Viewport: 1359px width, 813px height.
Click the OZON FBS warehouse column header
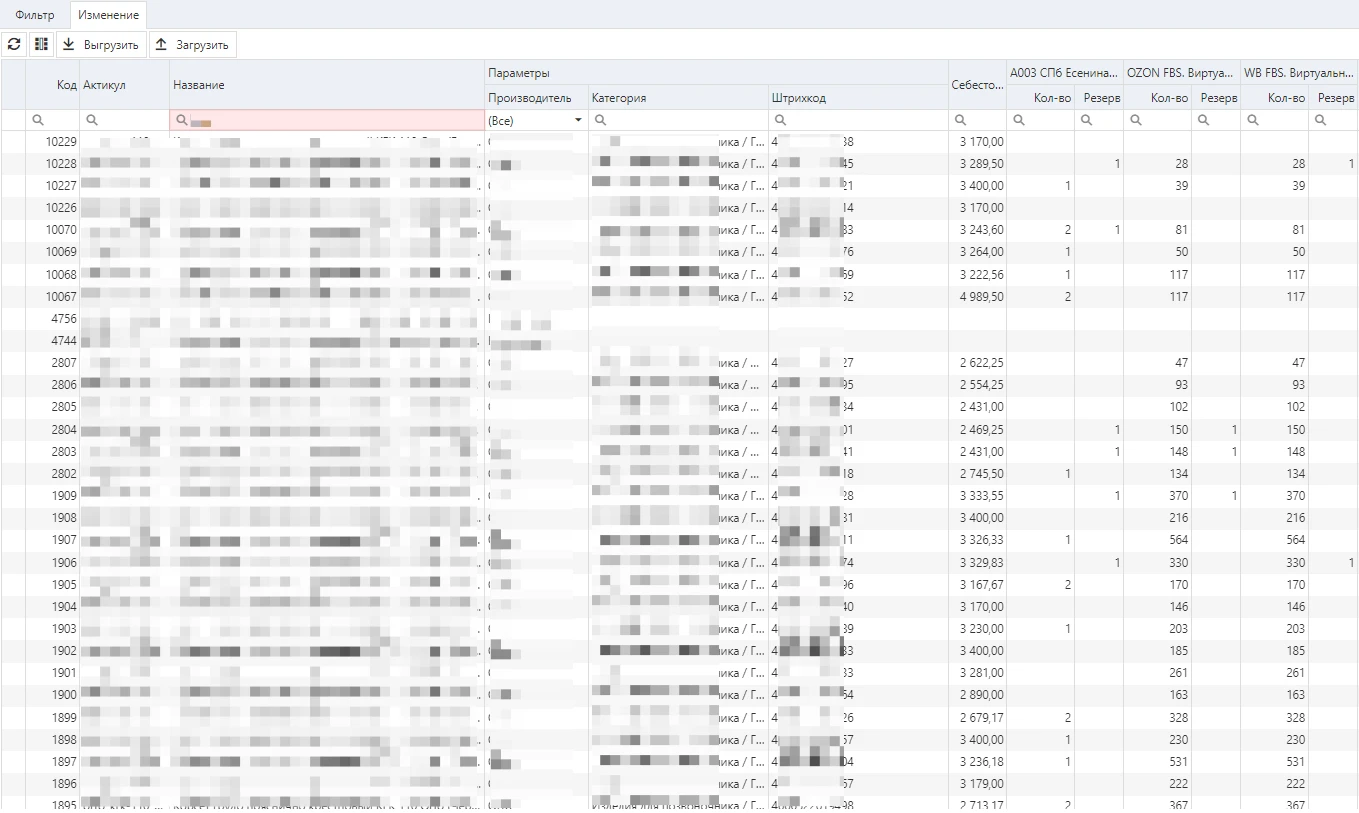point(1181,73)
